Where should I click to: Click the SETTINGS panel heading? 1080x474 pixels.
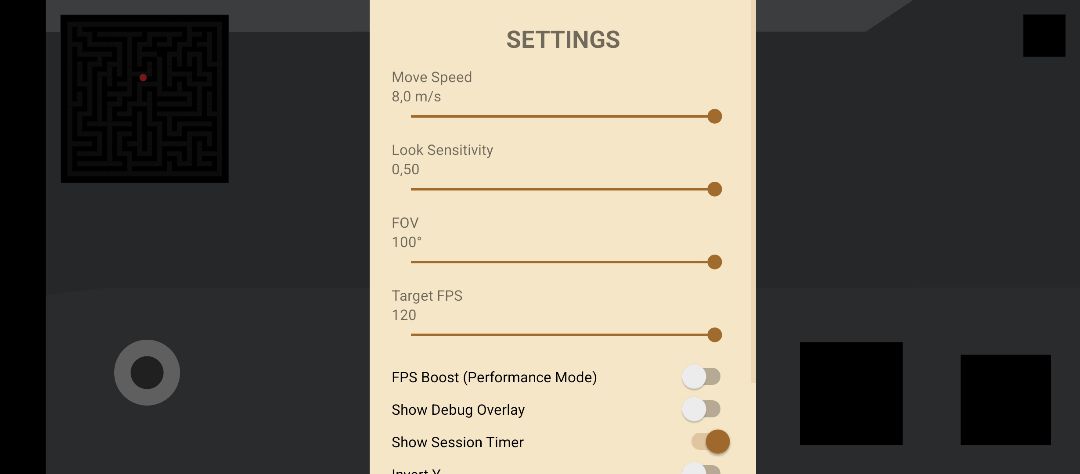[x=563, y=40]
